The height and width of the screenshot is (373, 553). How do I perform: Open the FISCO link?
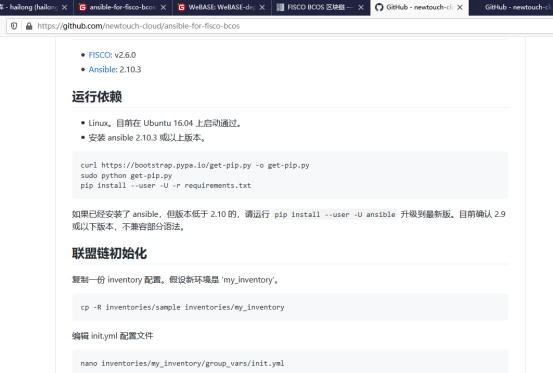coord(100,55)
